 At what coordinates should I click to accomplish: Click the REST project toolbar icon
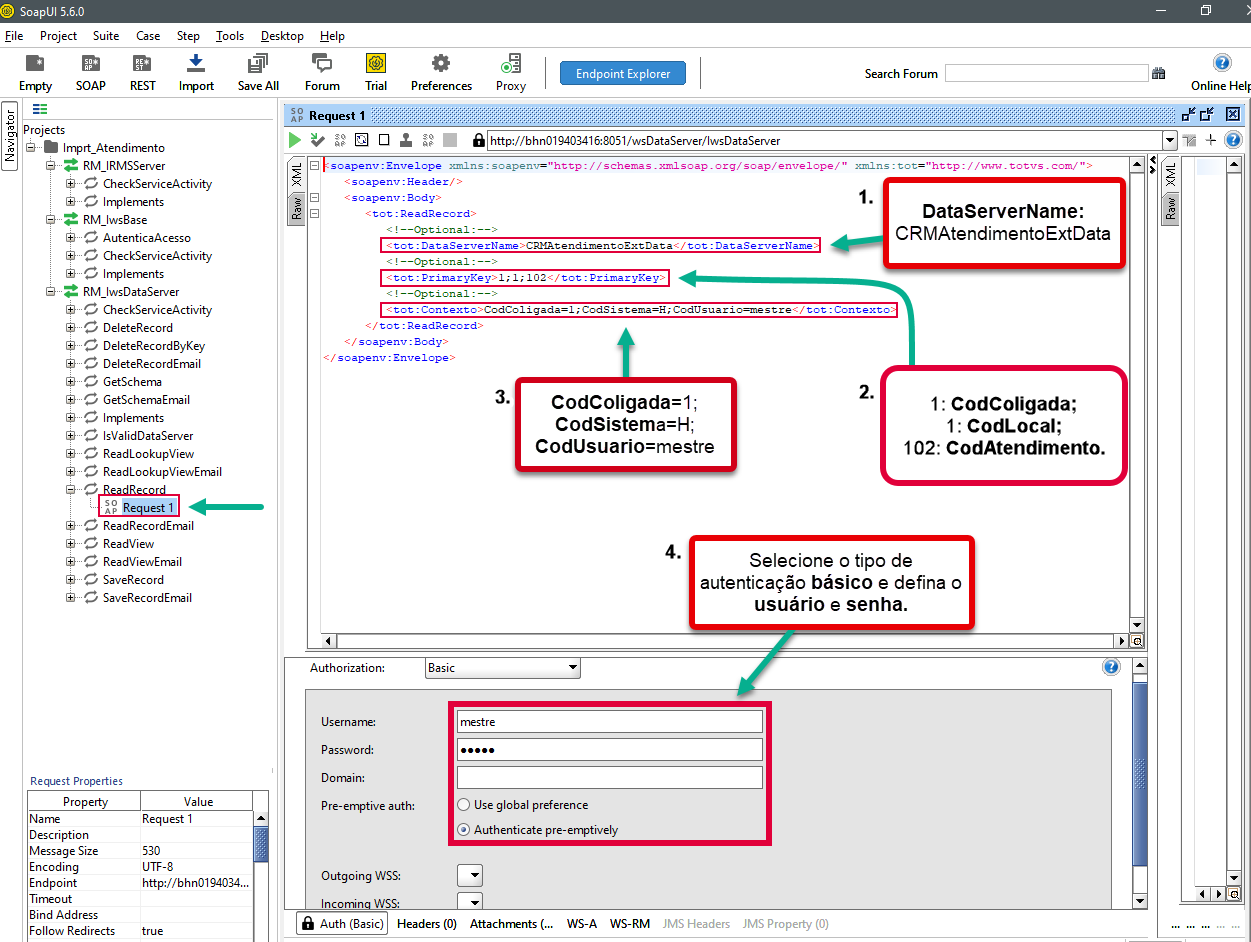click(x=142, y=64)
